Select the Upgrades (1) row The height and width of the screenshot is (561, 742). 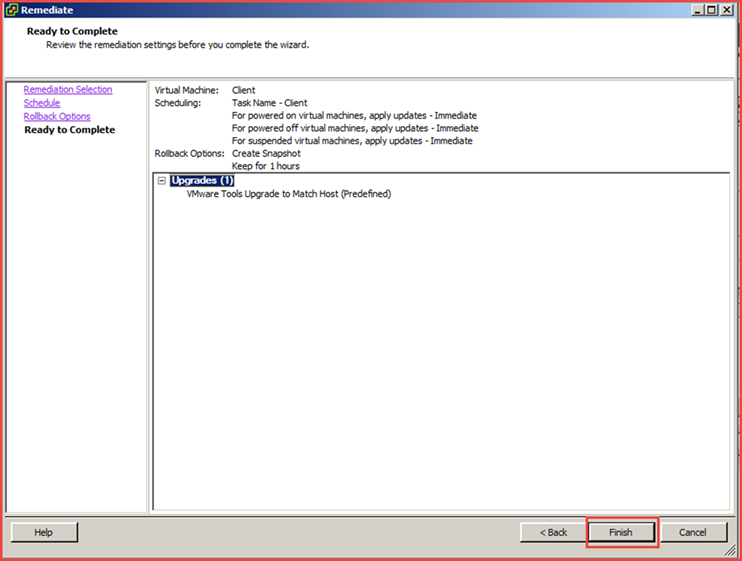tap(202, 181)
